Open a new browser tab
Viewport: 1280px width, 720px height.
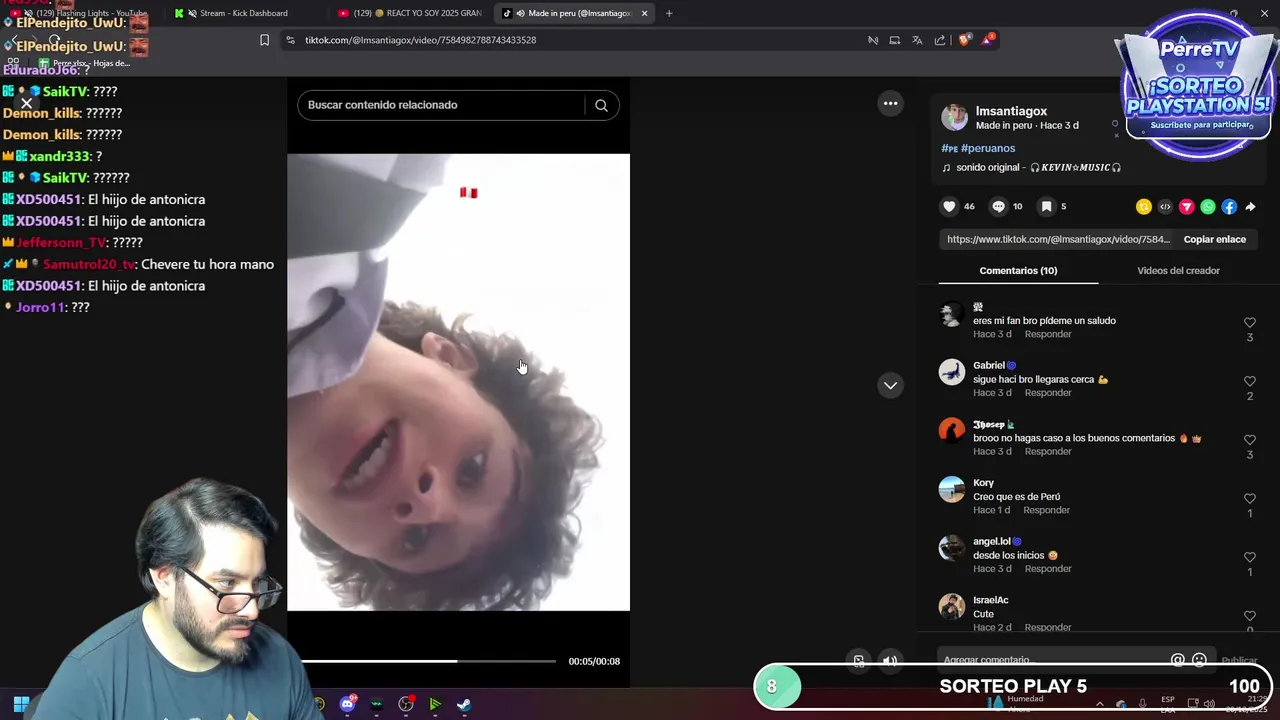pos(669,13)
